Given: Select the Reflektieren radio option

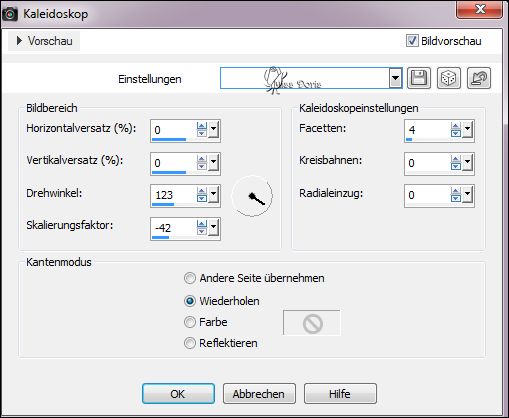Looking at the screenshot, I should click(x=190, y=343).
